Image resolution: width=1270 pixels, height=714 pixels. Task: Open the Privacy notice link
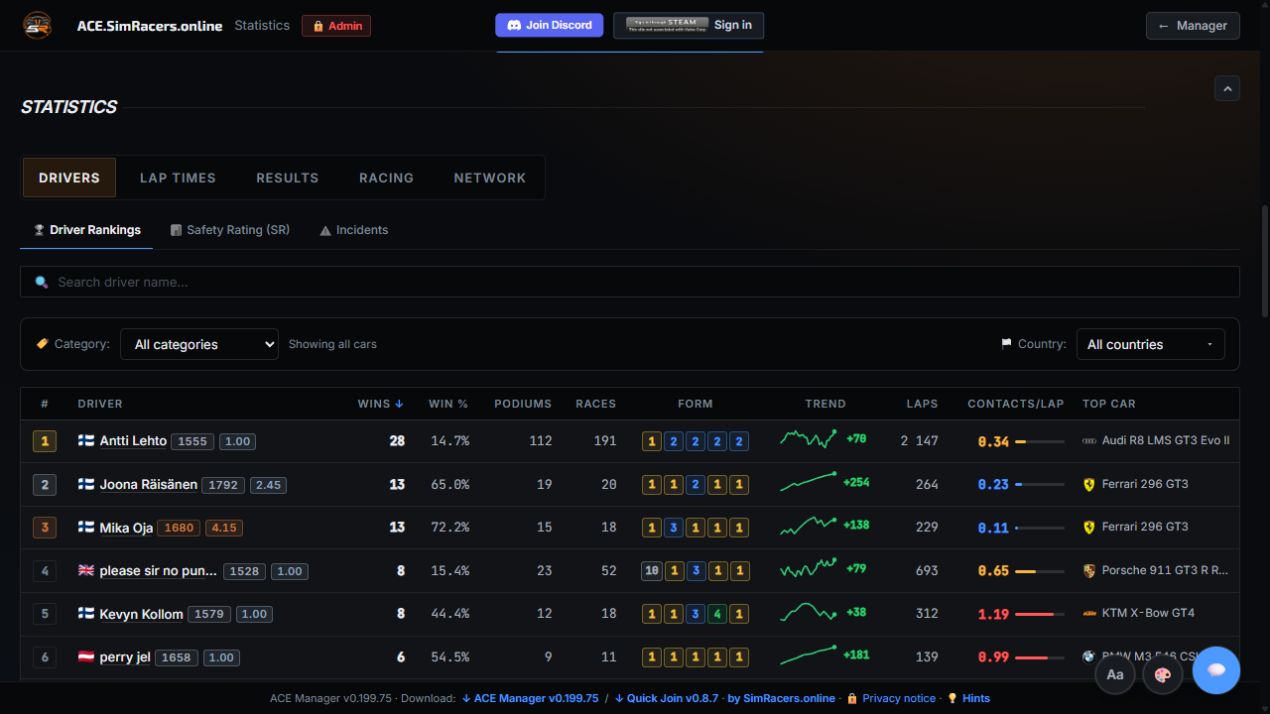[x=891, y=698]
